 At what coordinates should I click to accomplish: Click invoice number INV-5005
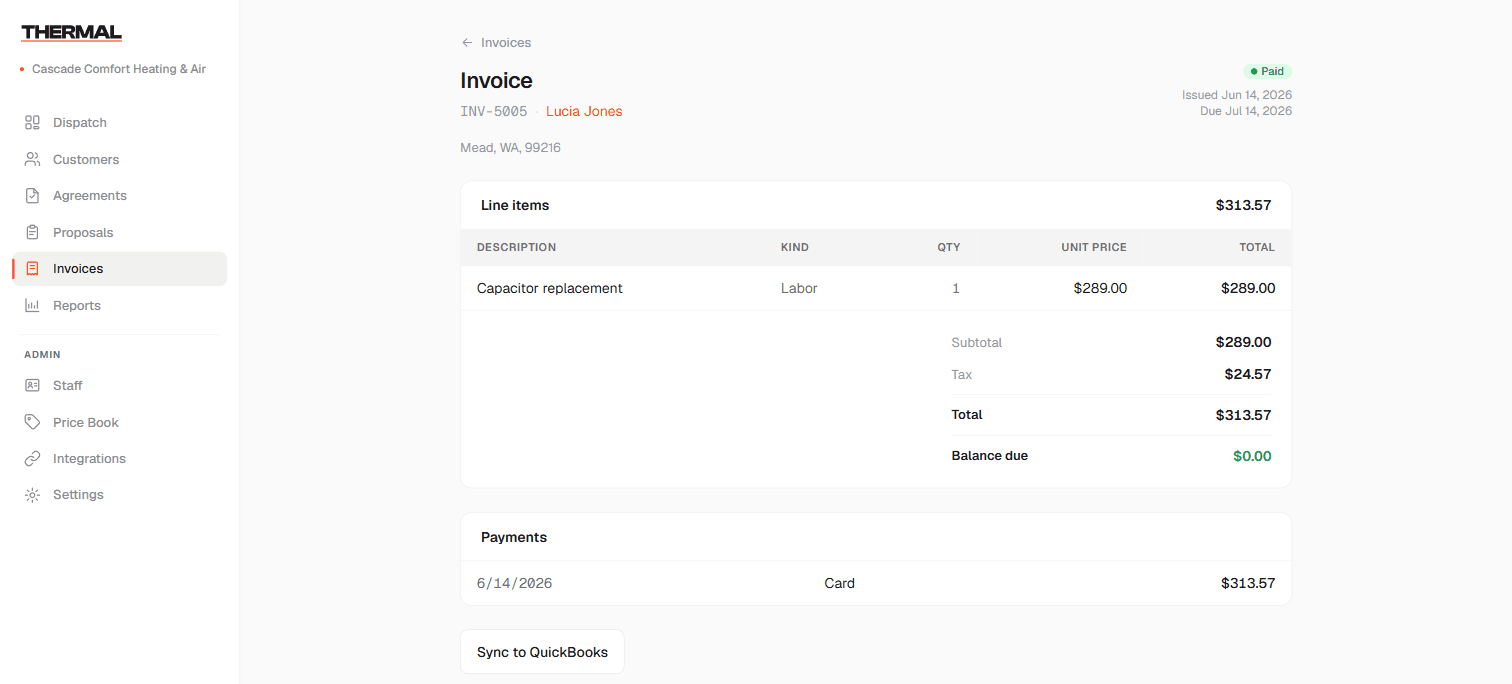(x=494, y=111)
